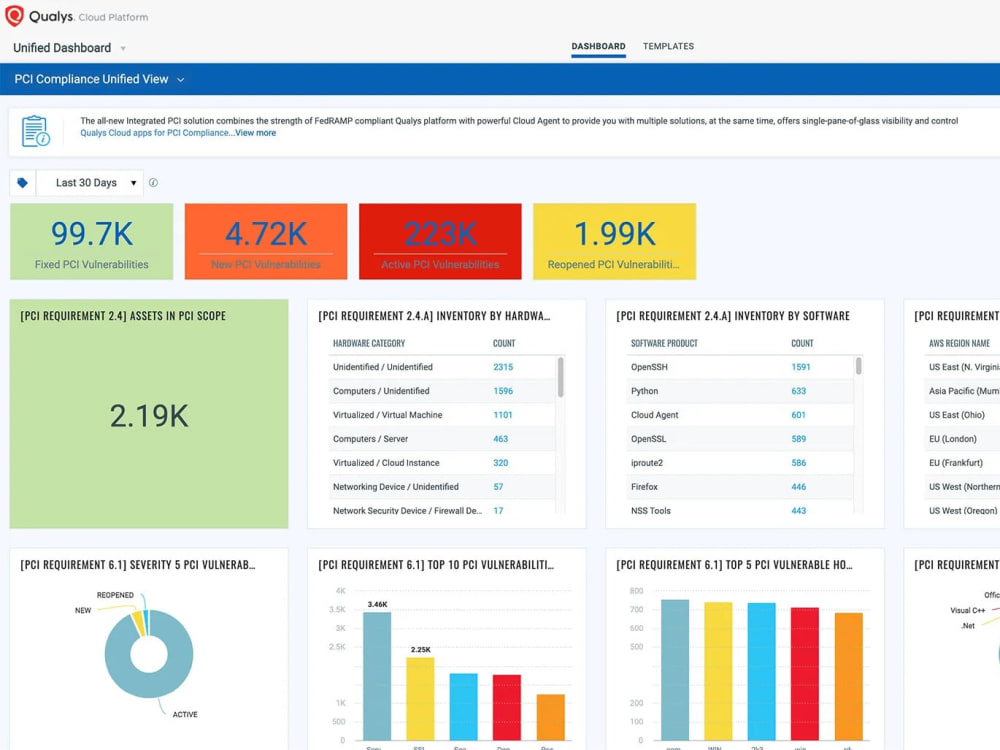1000x750 pixels.
Task: Click count 1596 for Computers / Unidentified
Action: click(503, 391)
